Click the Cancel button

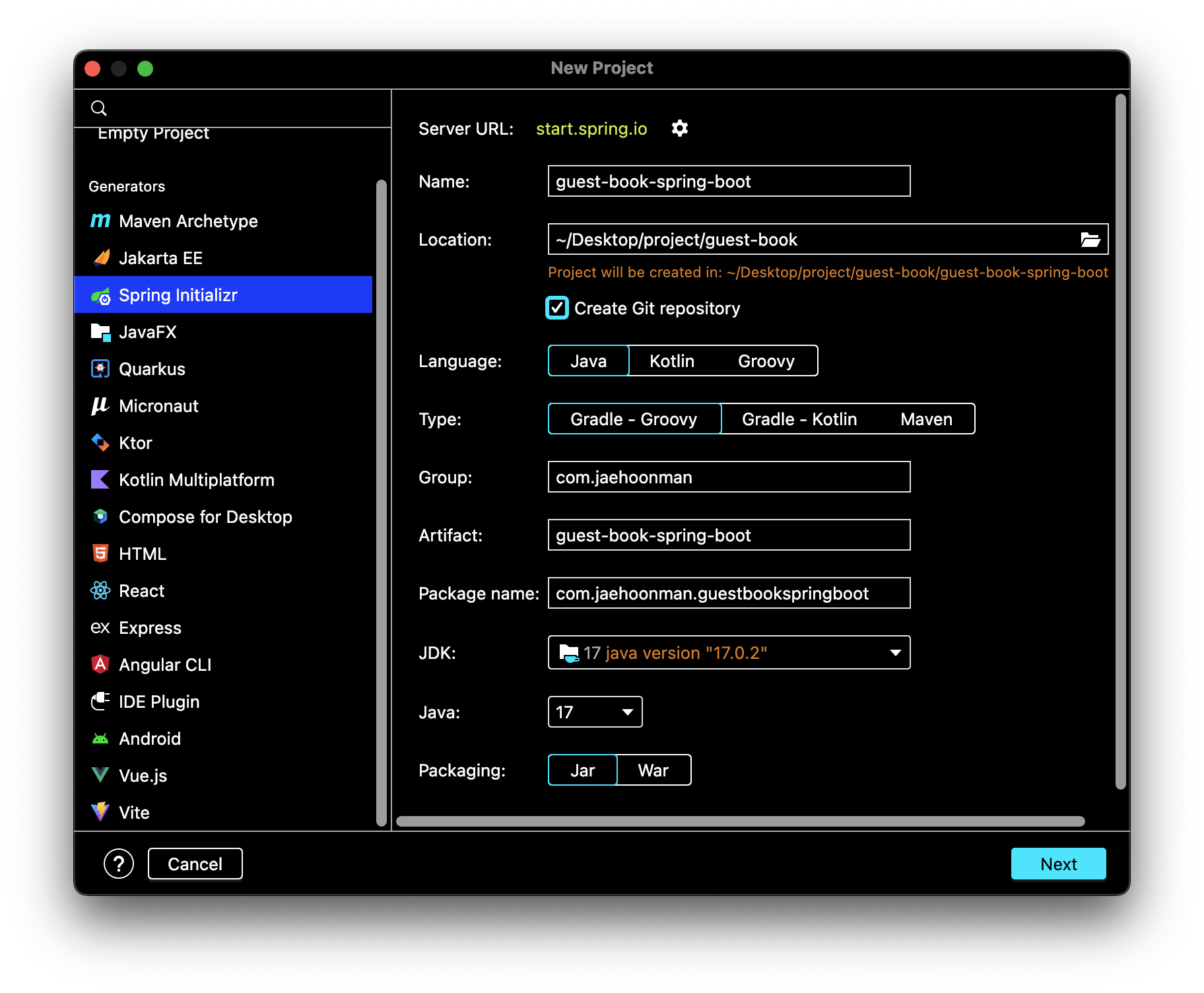(x=195, y=864)
